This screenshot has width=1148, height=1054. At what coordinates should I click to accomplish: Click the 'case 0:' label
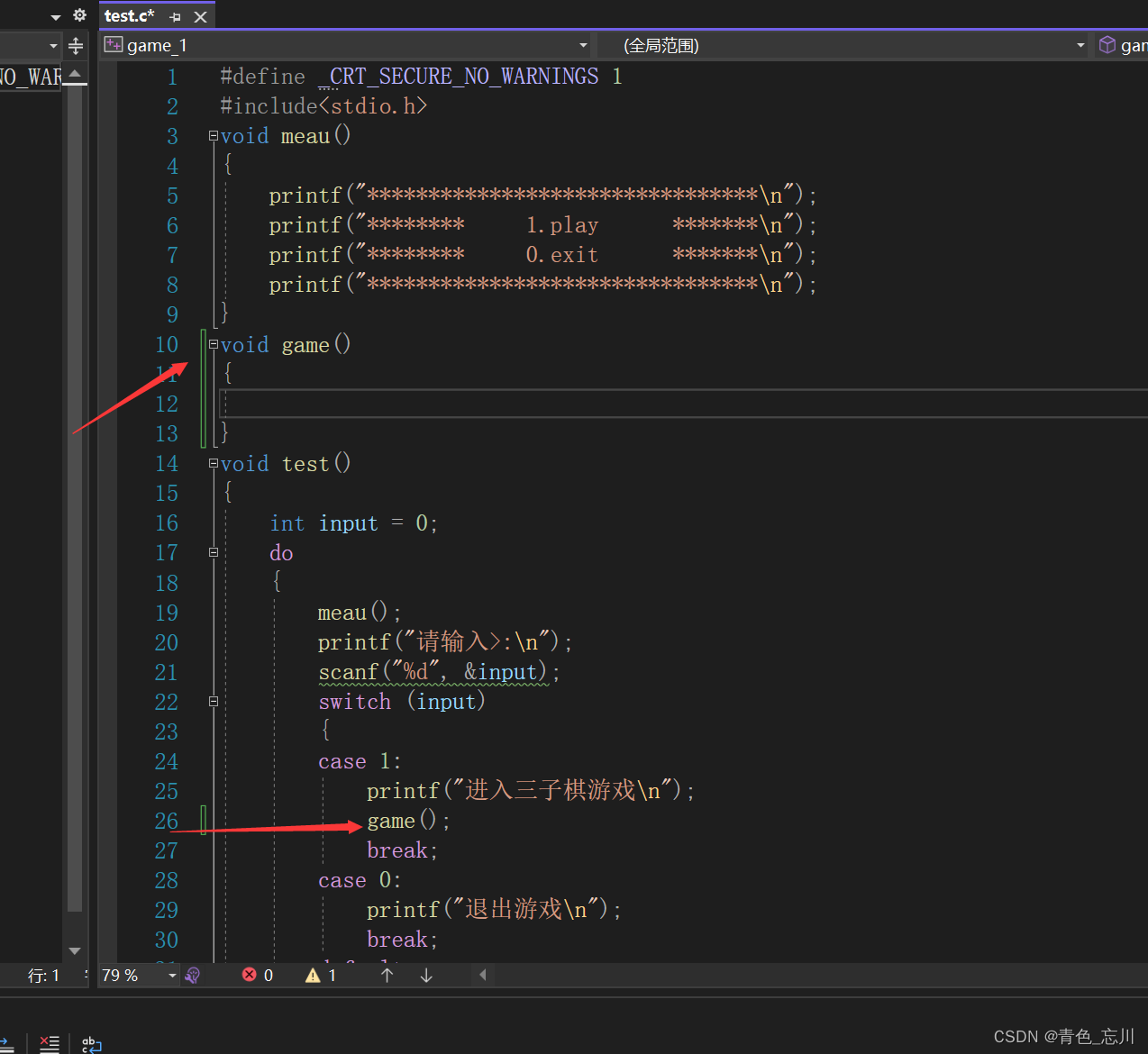[360, 879]
